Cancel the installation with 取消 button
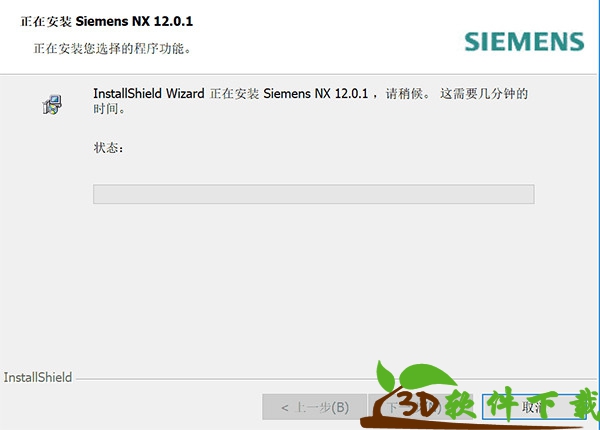Viewport: 600px width, 430px height. [x=534, y=407]
